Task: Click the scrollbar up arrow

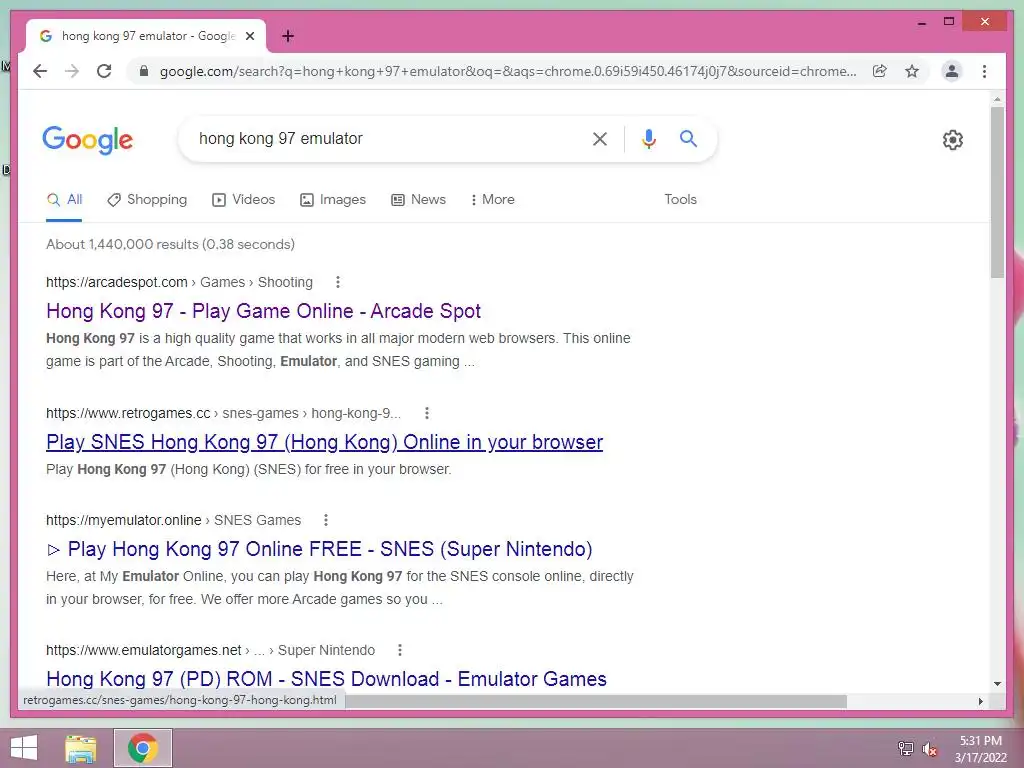Action: [997, 99]
